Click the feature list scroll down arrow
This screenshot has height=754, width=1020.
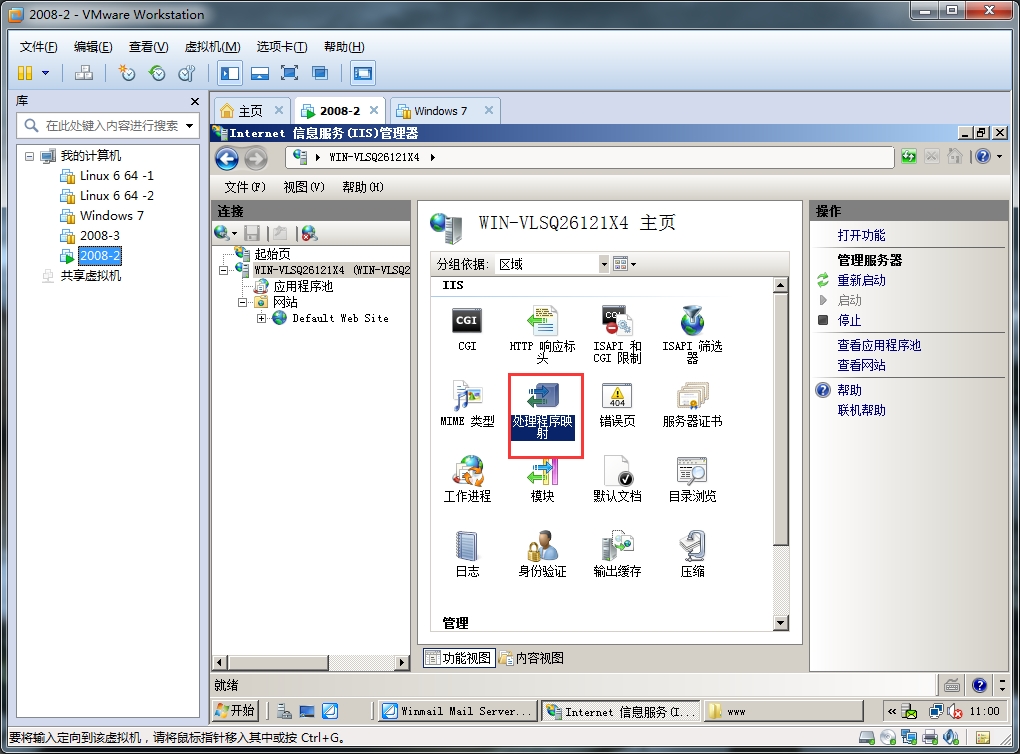pyautogui.click(x=781, y=623)
